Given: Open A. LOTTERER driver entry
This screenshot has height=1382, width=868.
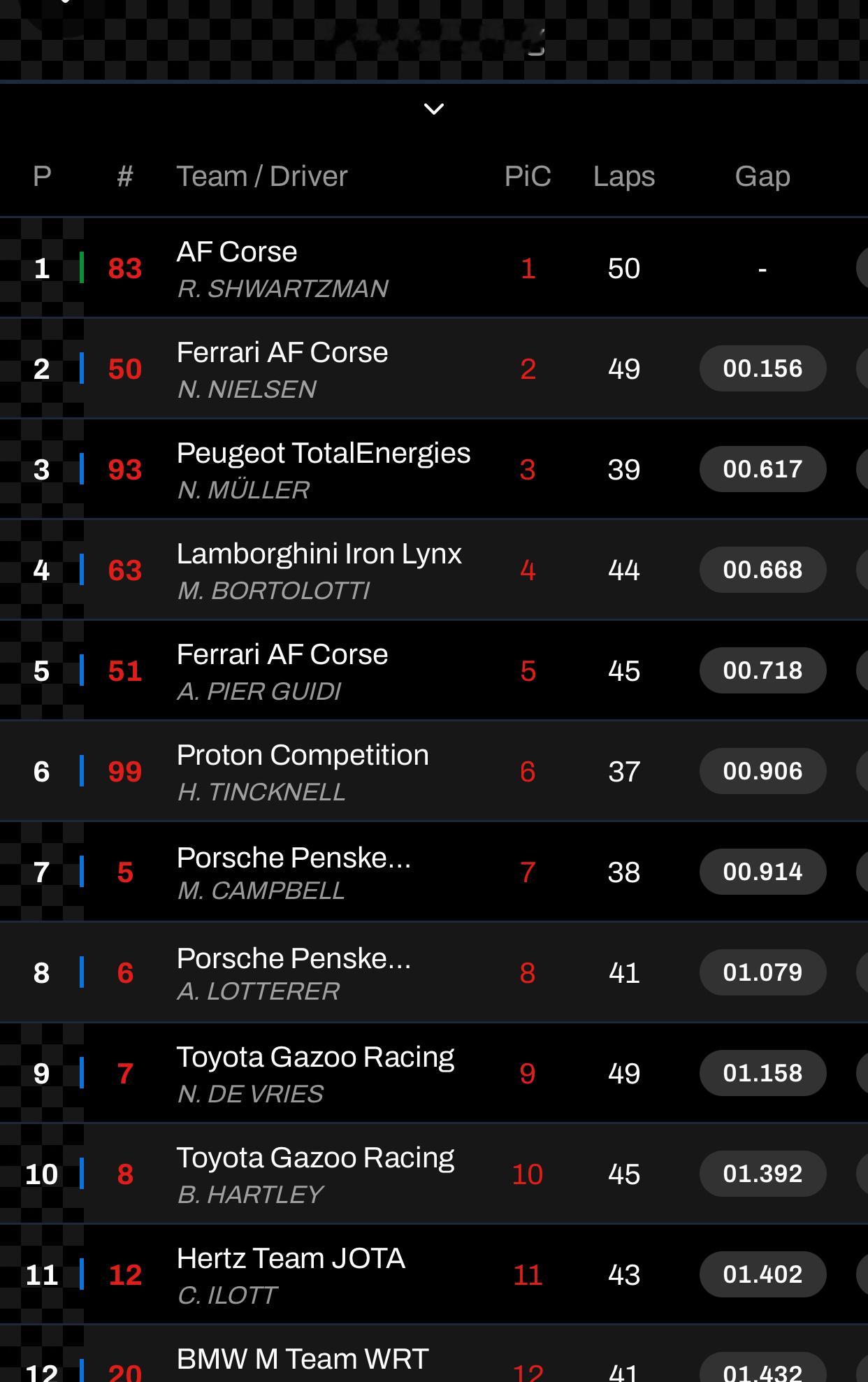Looking at the screenshot, I should click(x=259, y=991).
